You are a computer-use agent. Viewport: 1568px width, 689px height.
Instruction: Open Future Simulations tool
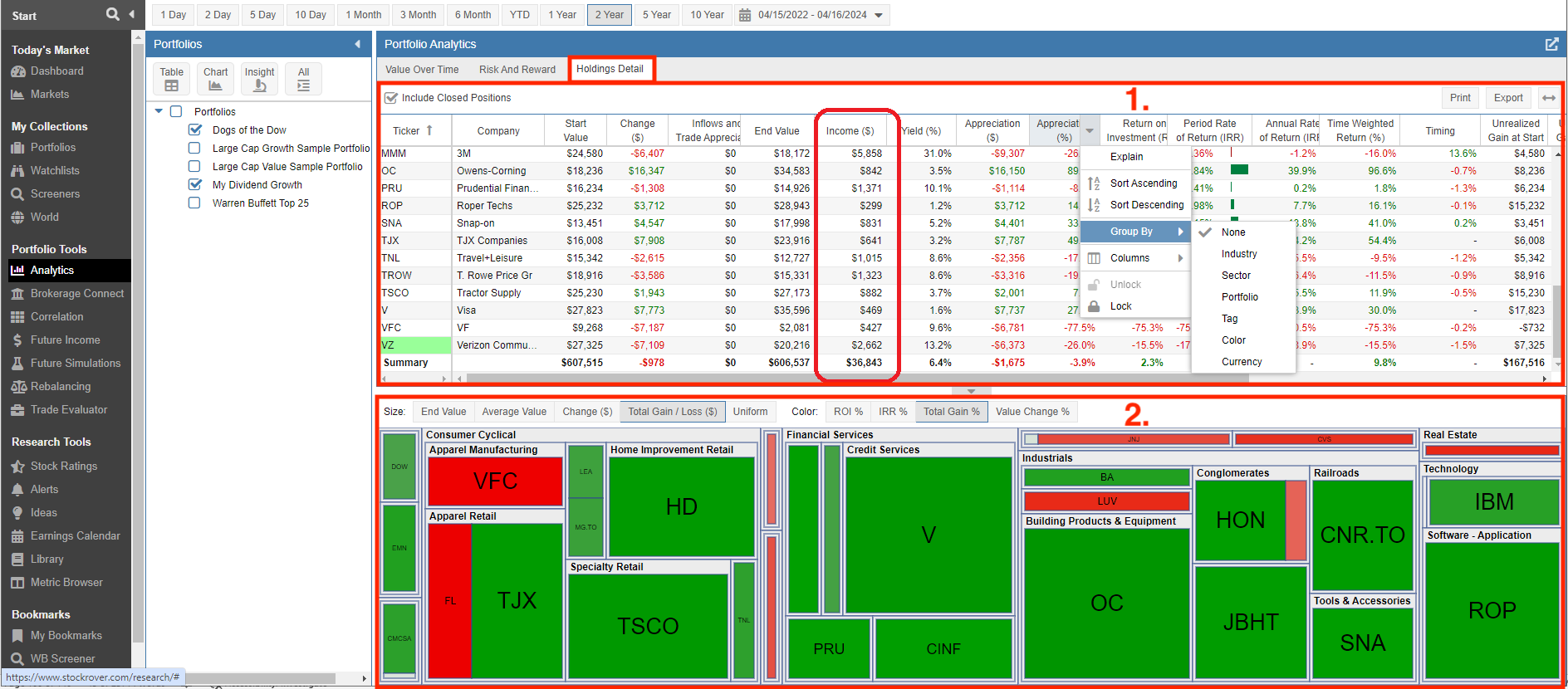[x=76, y=364]
